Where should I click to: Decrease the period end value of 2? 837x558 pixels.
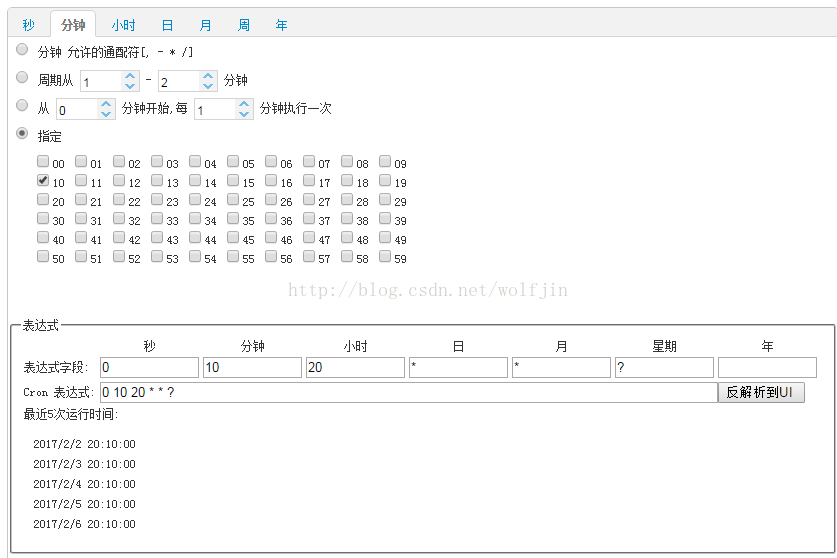[208, 85]
